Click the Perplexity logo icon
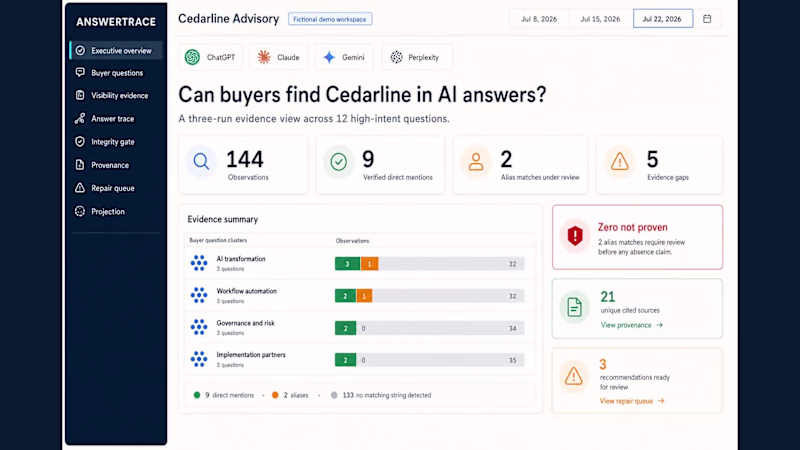Screen dimensions: 800x450 [396, 57]
